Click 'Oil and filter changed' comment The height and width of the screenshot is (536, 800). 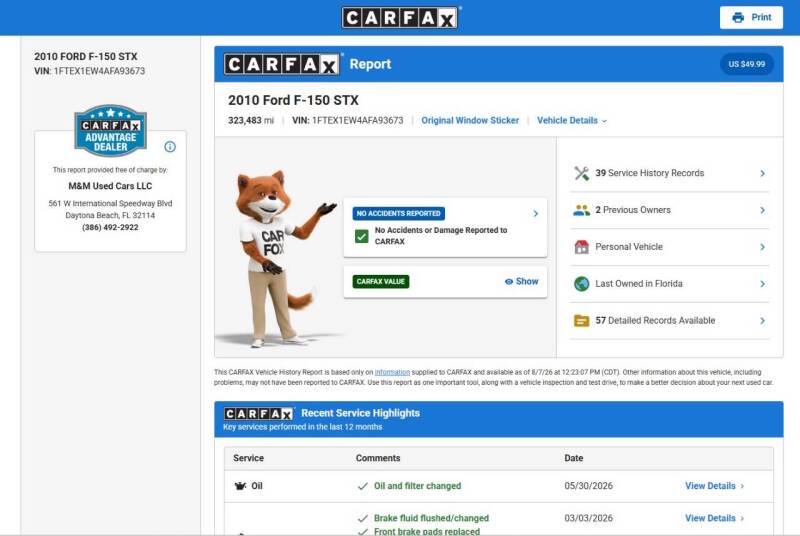[417, 486]
